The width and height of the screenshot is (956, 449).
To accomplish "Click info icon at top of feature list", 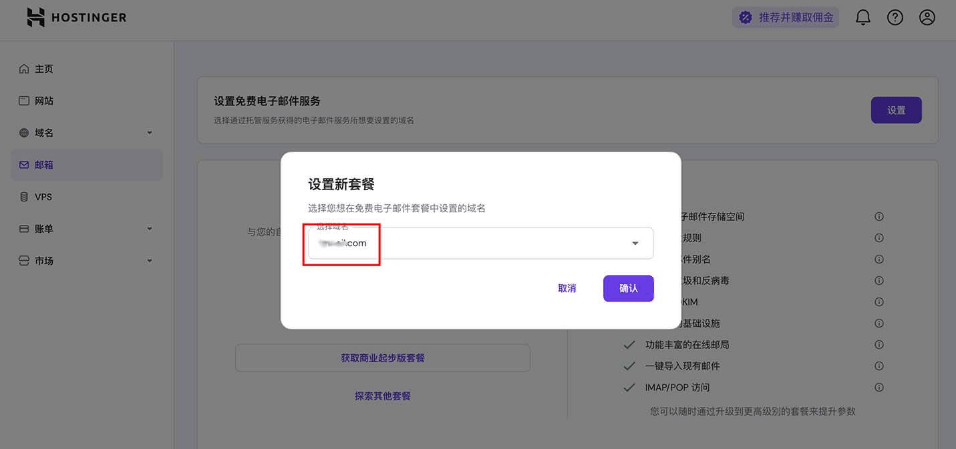I will 879,216.
